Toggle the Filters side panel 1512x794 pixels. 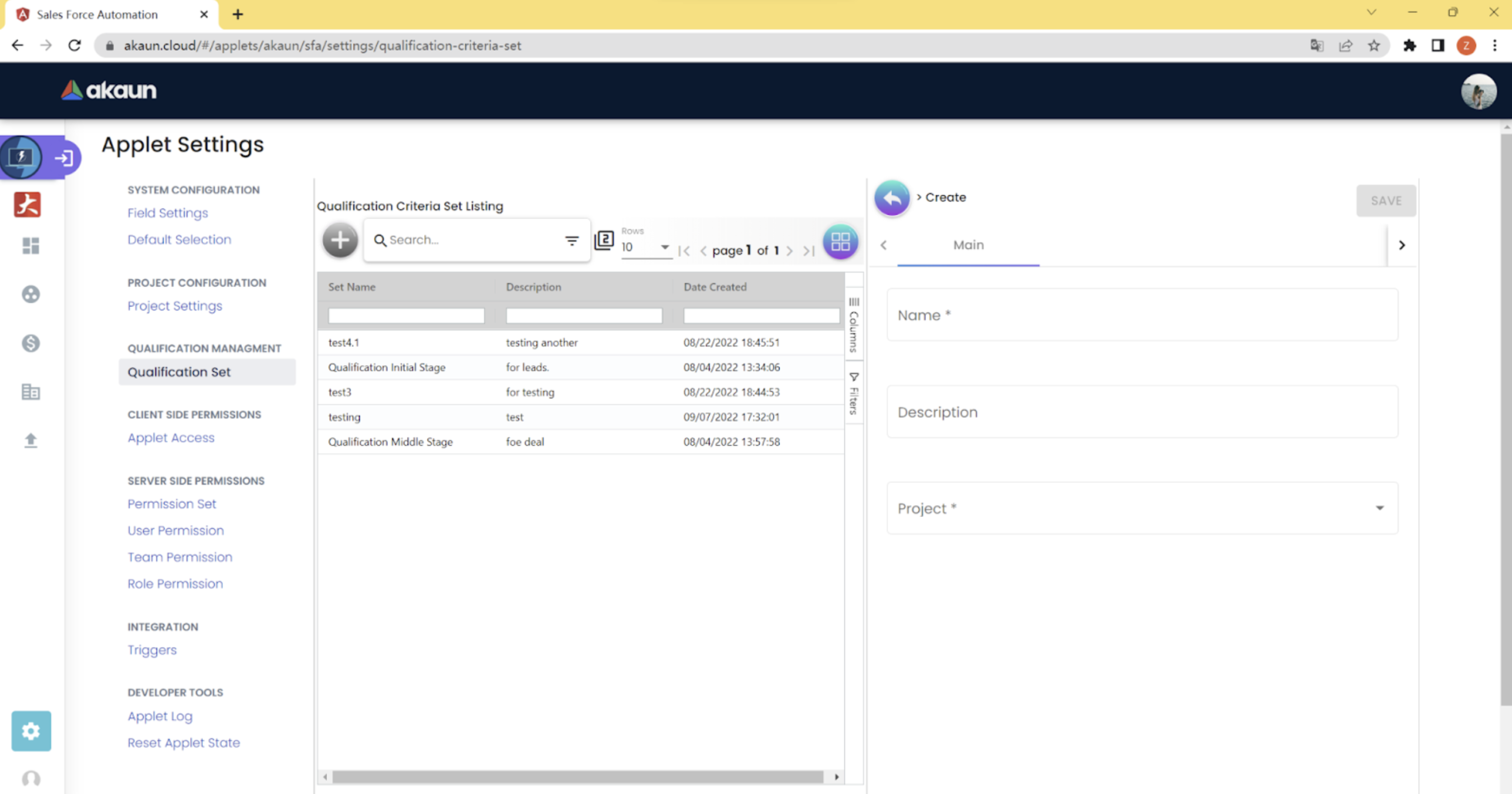coord(854,393)
